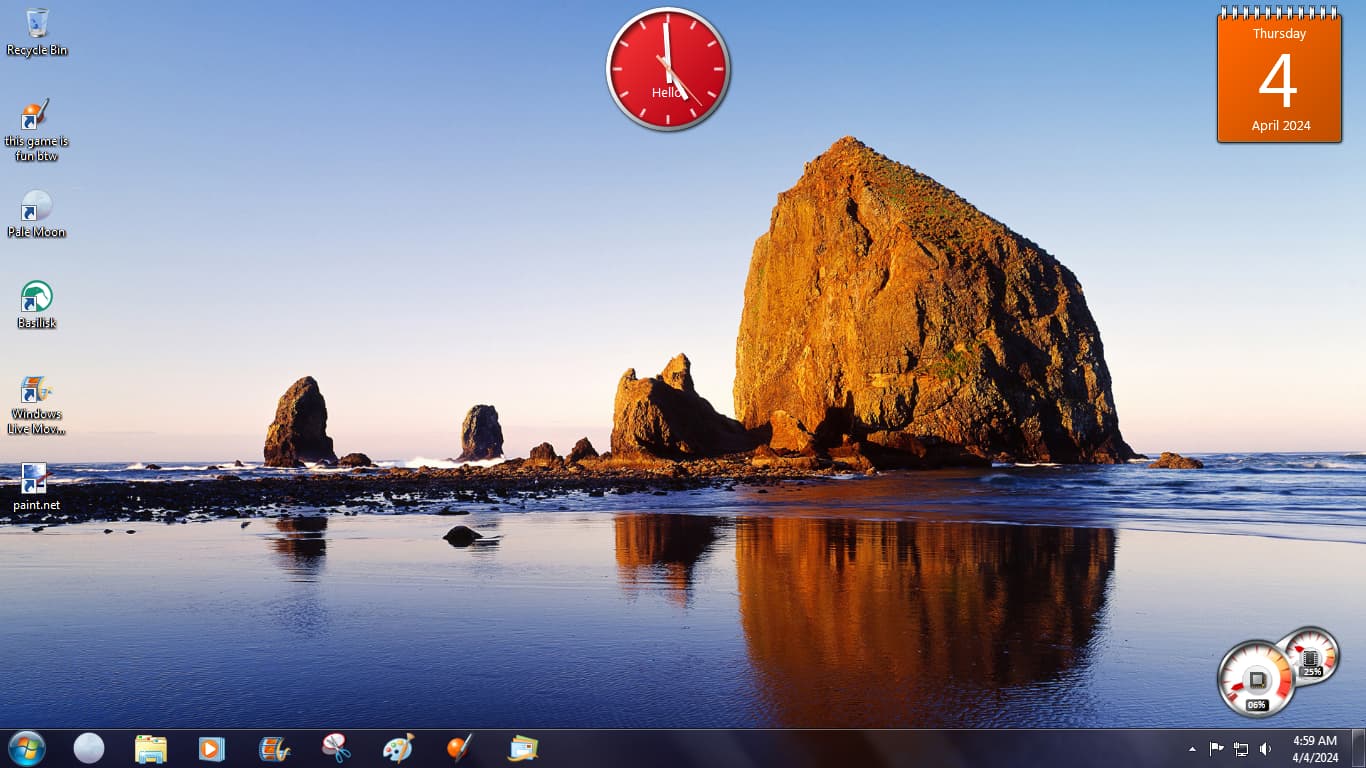
Task: Click the orange ball and pen taskbar icon
Action: point(460,748)
